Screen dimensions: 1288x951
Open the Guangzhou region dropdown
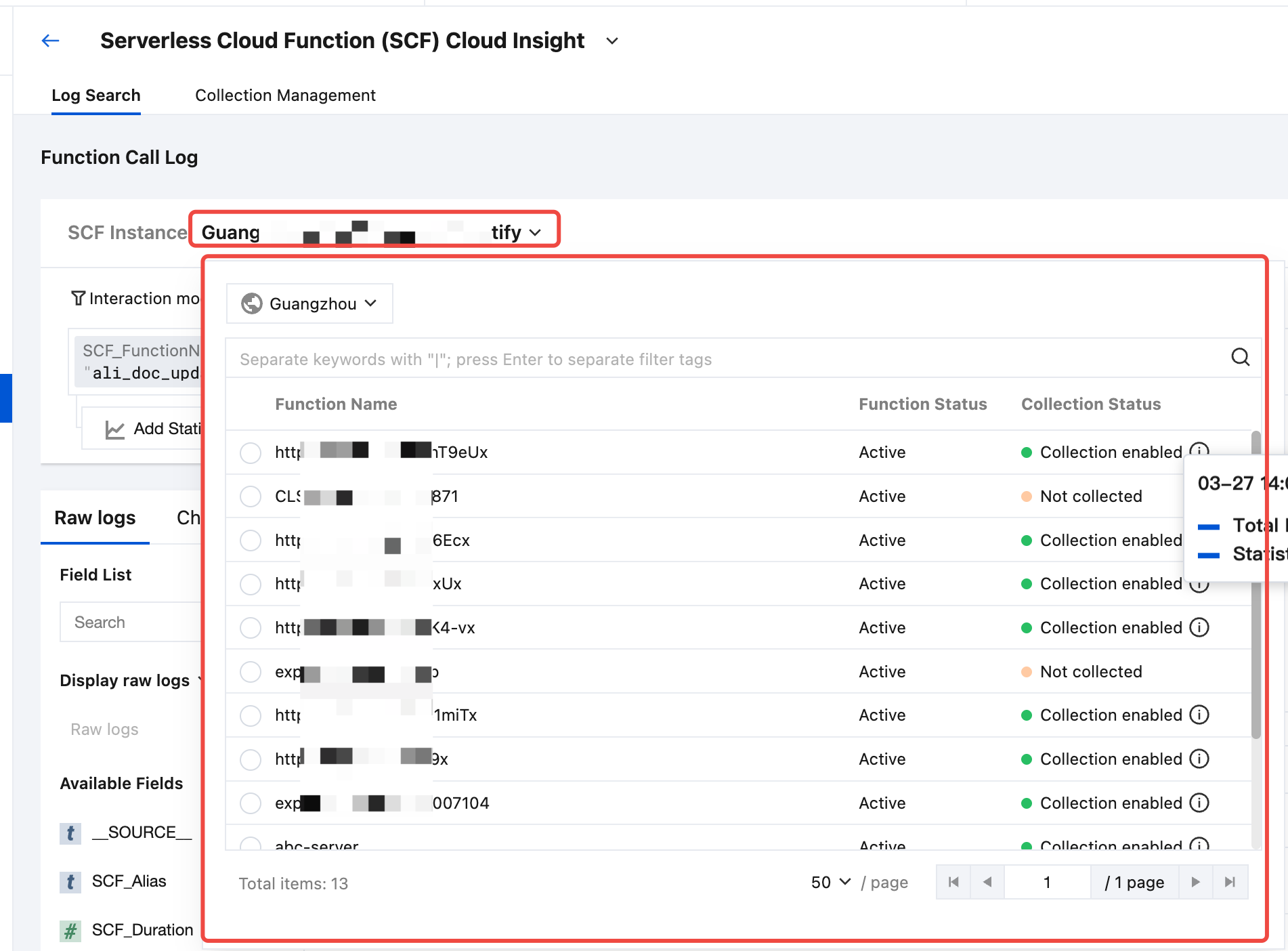pyautogui.click(x=309, y=303)
